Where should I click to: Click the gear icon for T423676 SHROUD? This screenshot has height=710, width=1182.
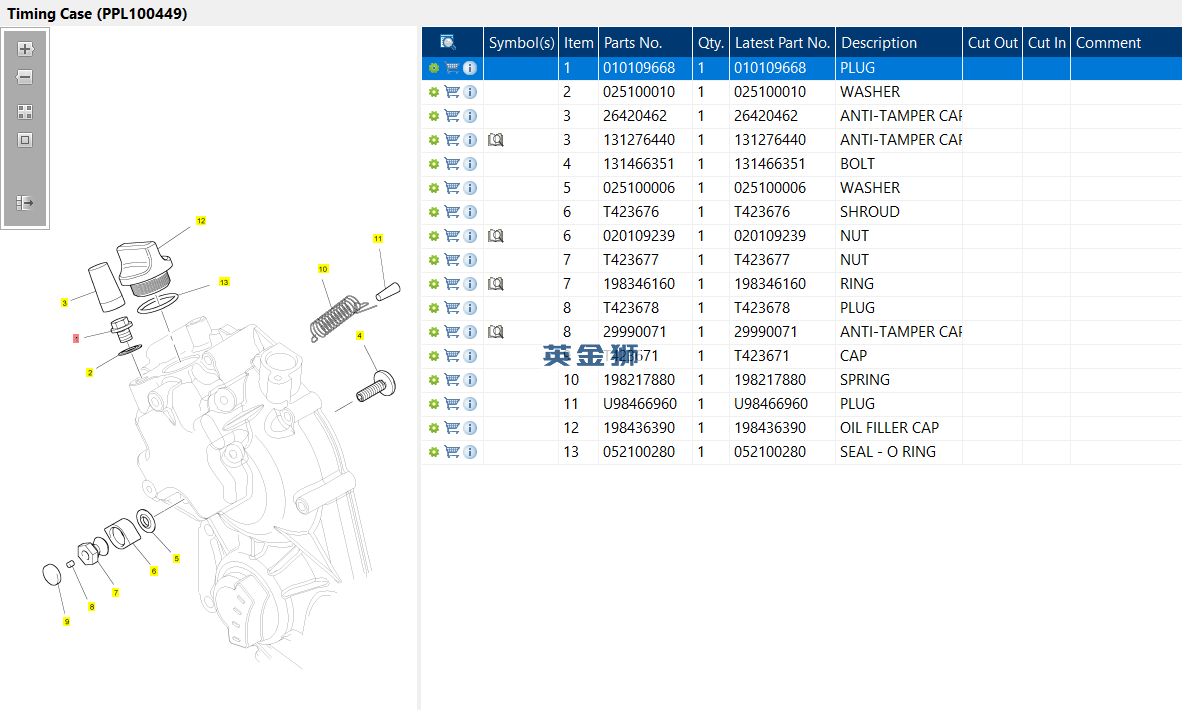(x=433, y=212)
